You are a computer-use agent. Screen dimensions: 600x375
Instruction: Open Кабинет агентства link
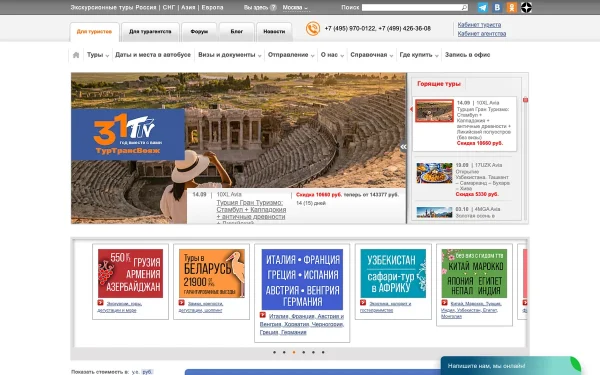coord(482,34)
